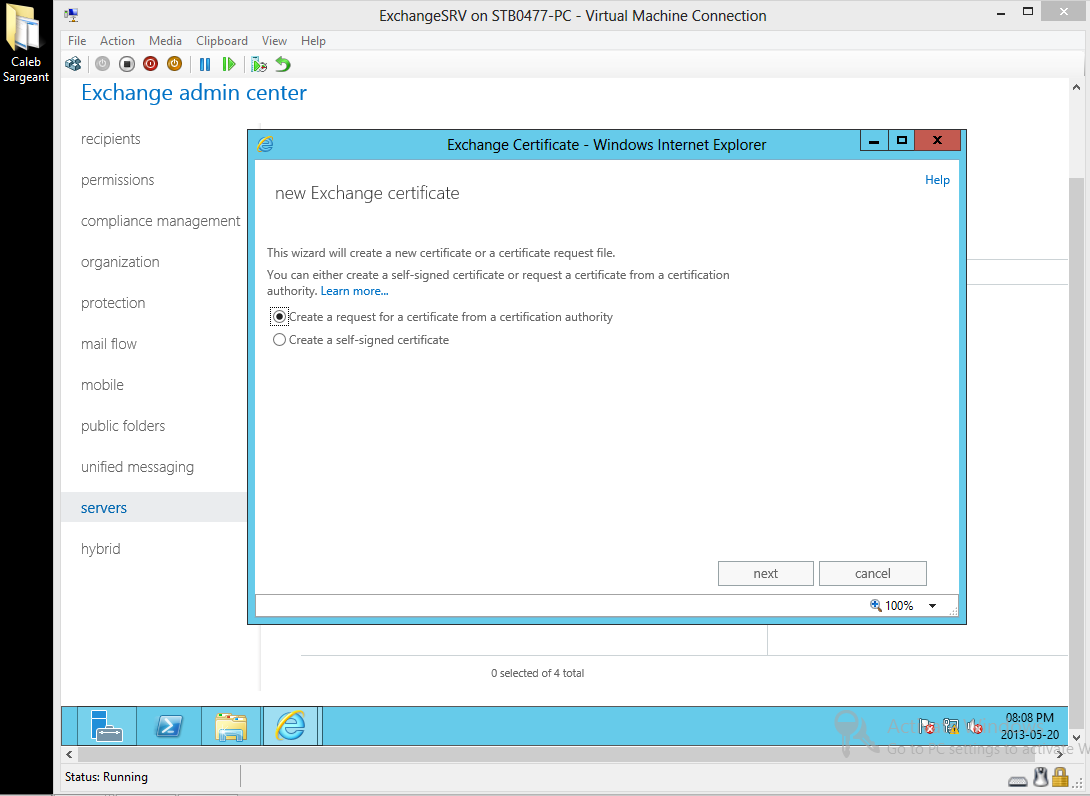Viewport: 1090px width, 796px height.
Task: Click the vertical scrollbar down arrow
Action: pyautogui.click(x=1076, y=738)
